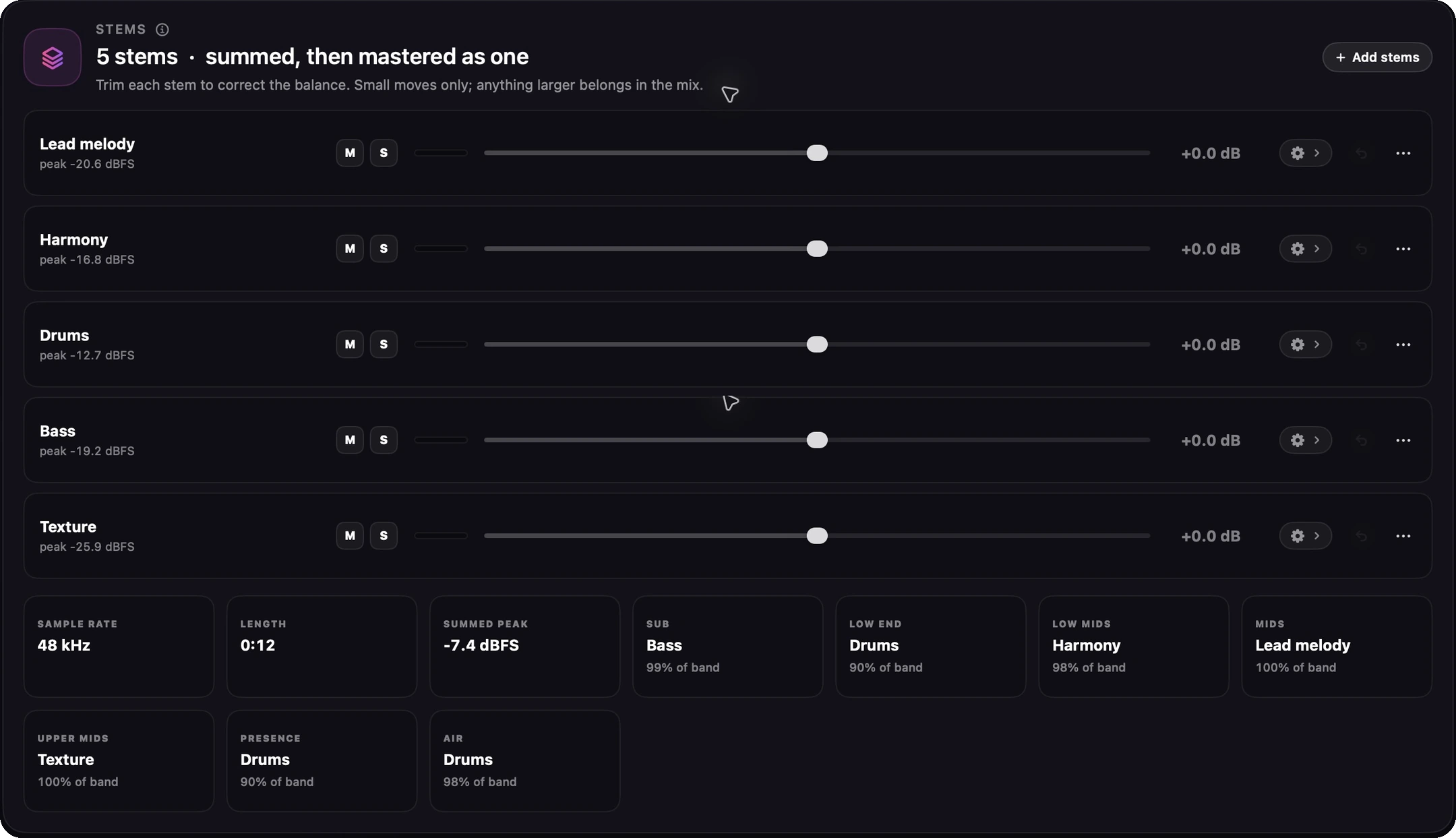Click the Texture gain slider handle
Viewport: 1456px width, 838px height.
pyautogui.click(x=817, y=536)
